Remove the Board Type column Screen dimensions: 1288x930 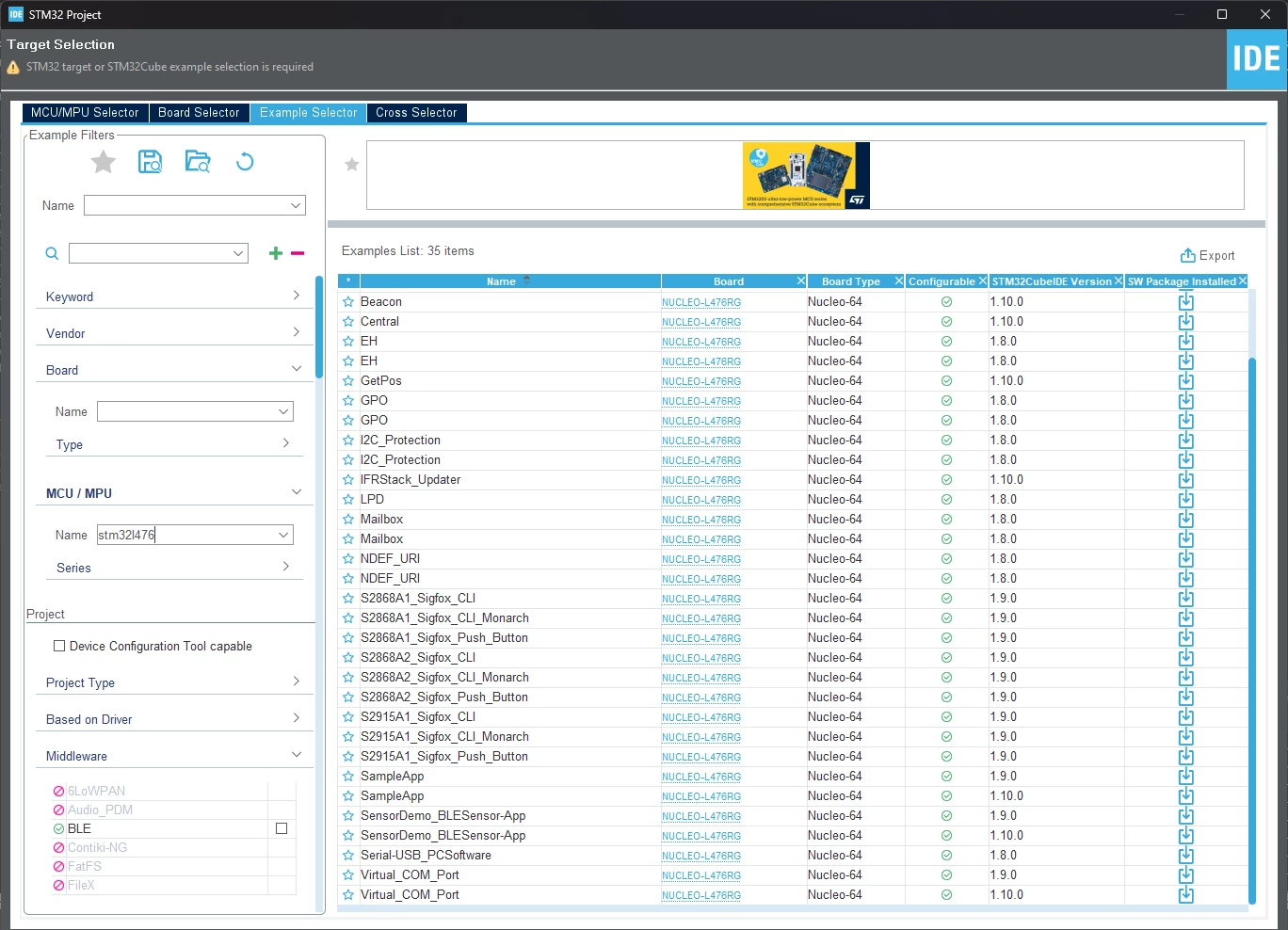(899, 281)
